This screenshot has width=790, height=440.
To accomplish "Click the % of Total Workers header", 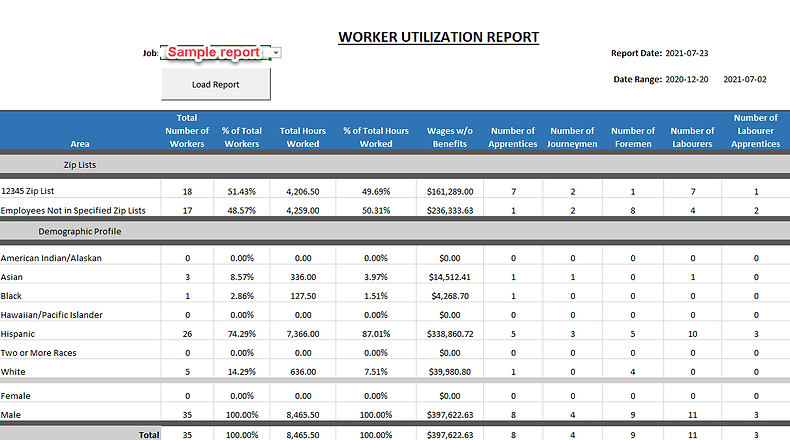I will (x=242, y=137).
